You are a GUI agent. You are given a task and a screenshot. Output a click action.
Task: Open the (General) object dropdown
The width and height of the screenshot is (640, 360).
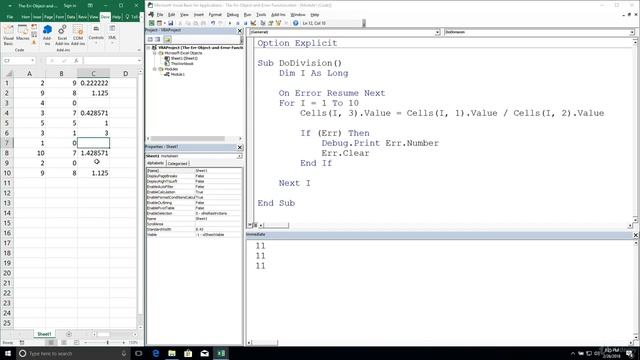437,32
